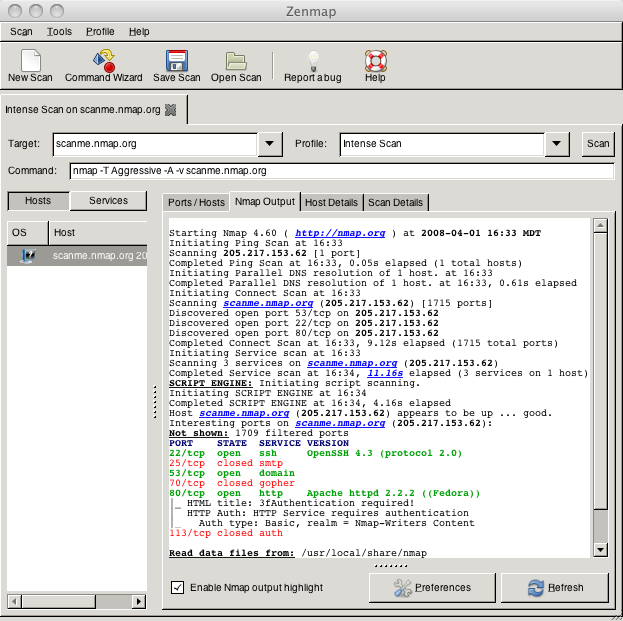Click the 70/tcp closed gopher output line
The height and width of the screenshot is (621, 623).
tap(232, 483)
